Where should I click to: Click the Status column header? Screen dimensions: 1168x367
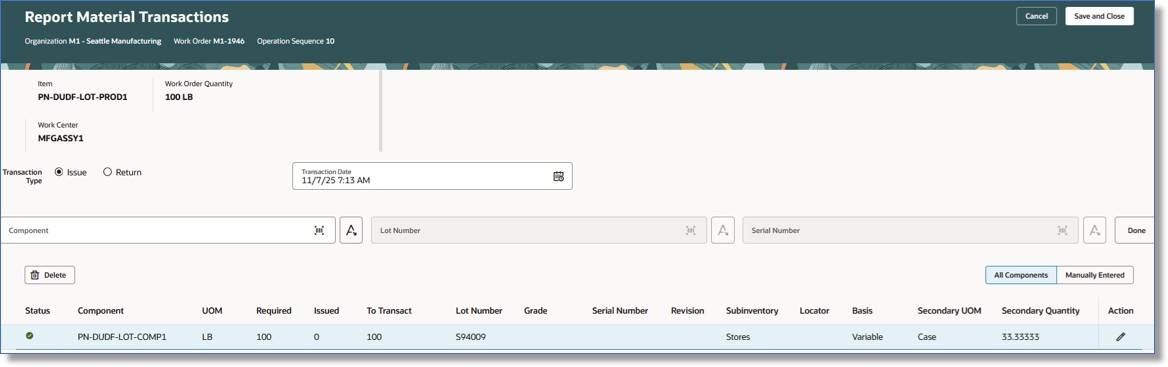click(x=37, y=311)
